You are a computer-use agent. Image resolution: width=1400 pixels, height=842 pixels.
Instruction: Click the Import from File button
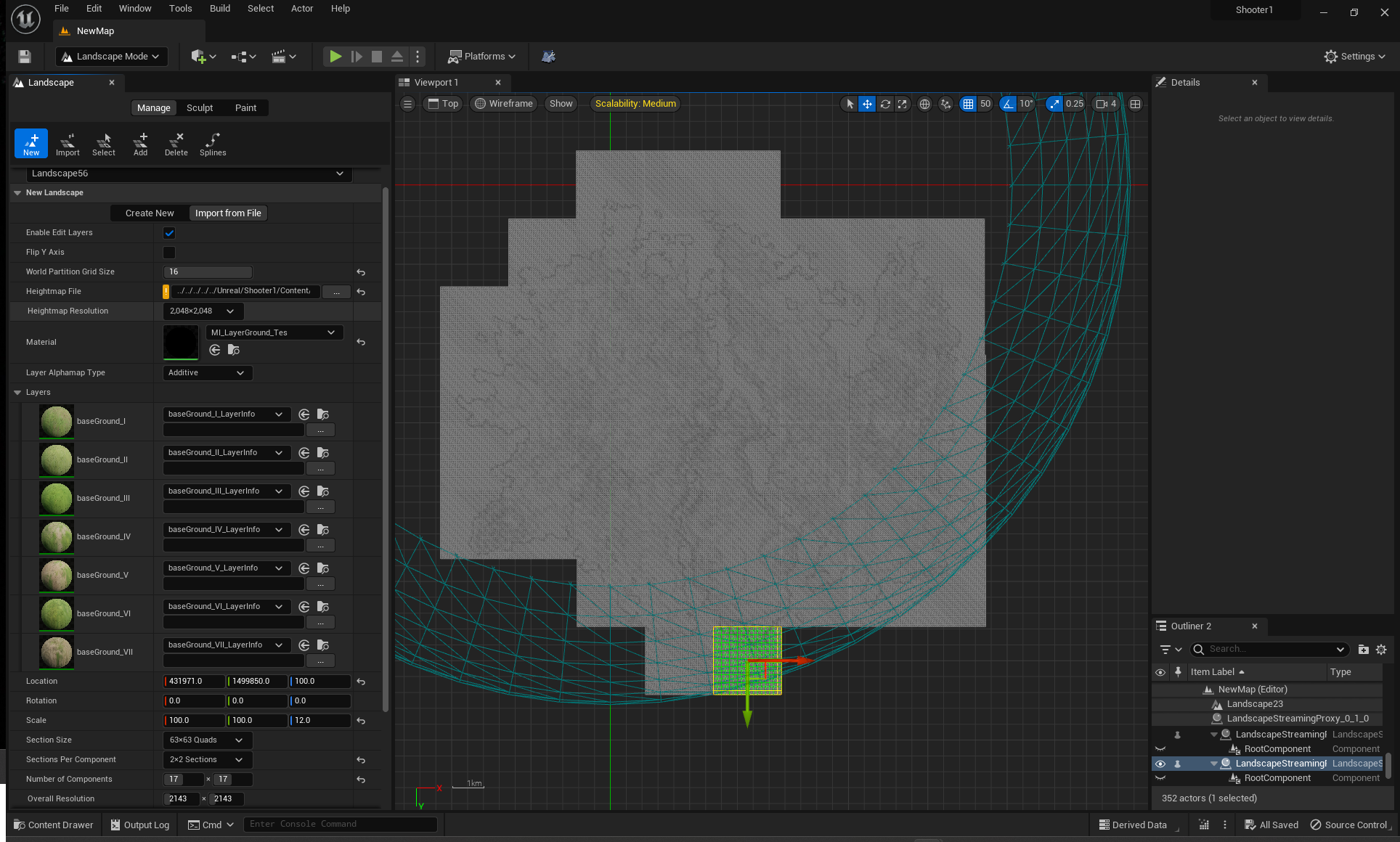point(227,213)
